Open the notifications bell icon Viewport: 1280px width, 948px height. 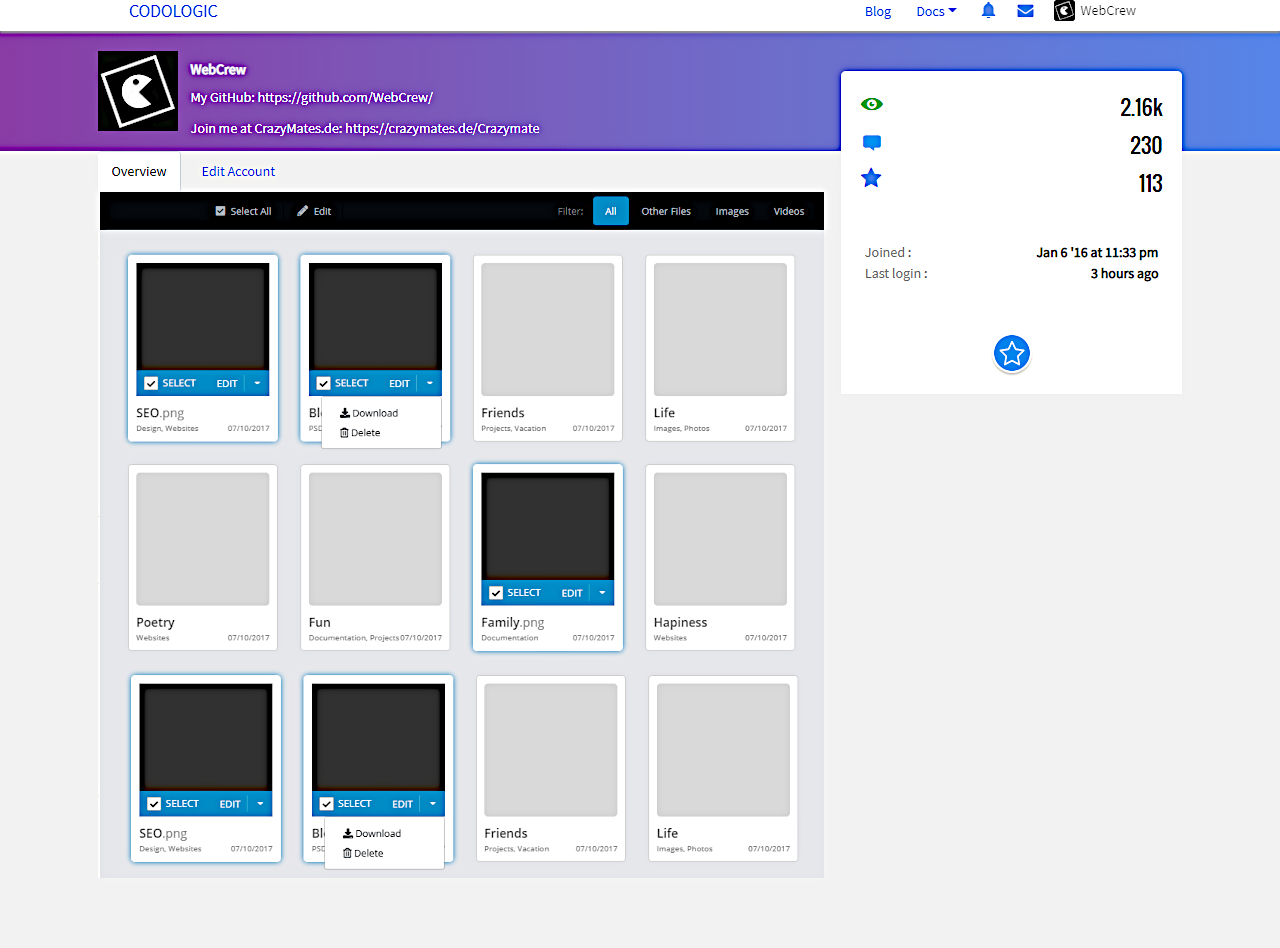point(988,11)
